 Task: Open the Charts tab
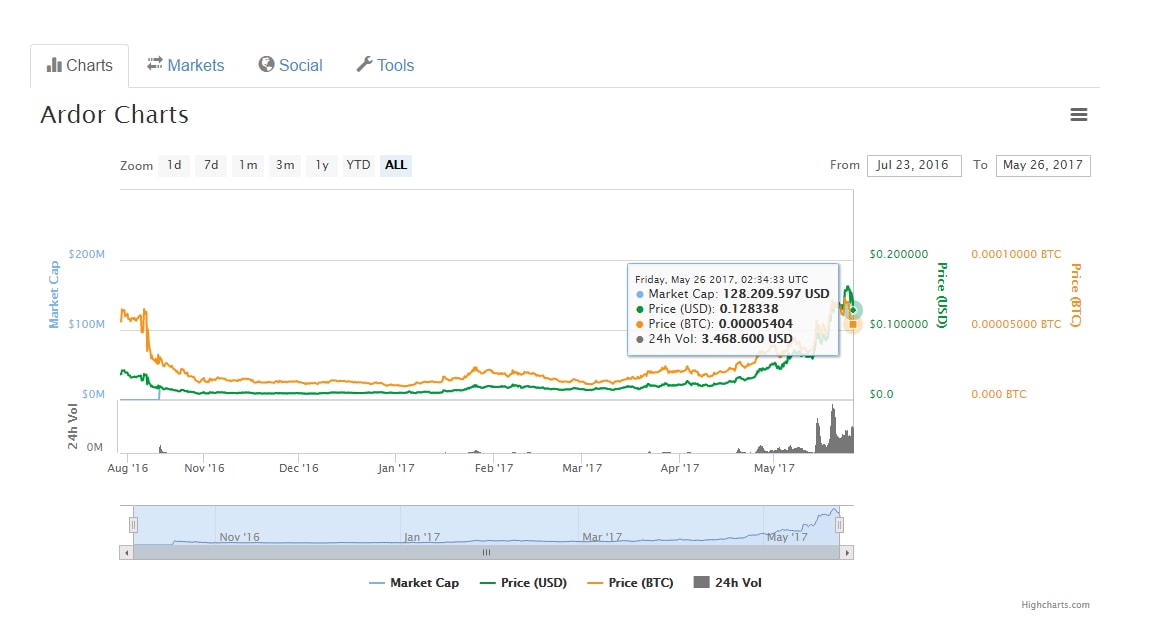tap(80, 66)
